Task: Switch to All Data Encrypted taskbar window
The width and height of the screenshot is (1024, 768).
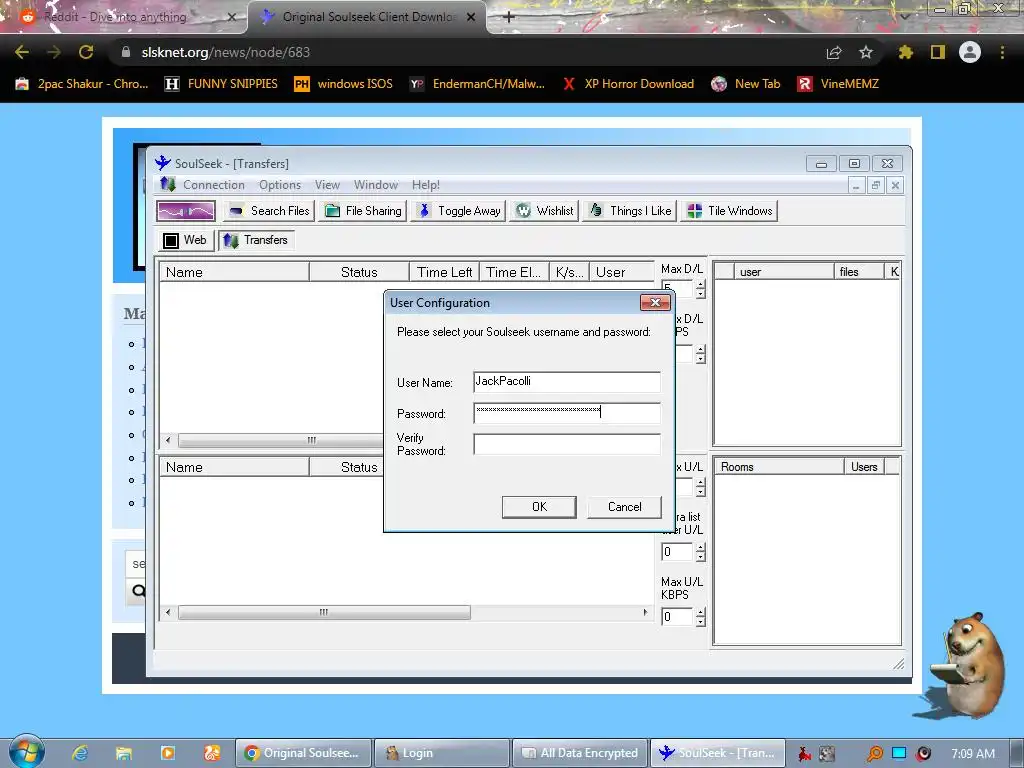Action: coord(580,753)
